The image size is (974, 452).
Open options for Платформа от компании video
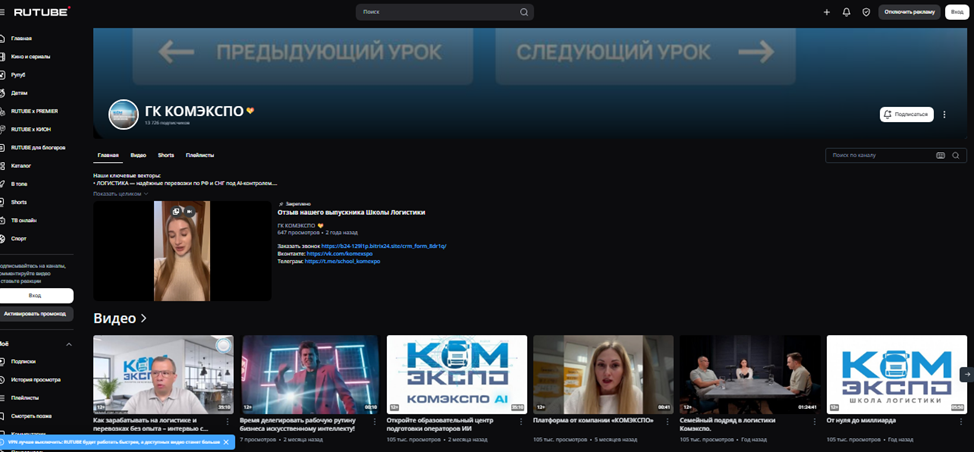668,421
